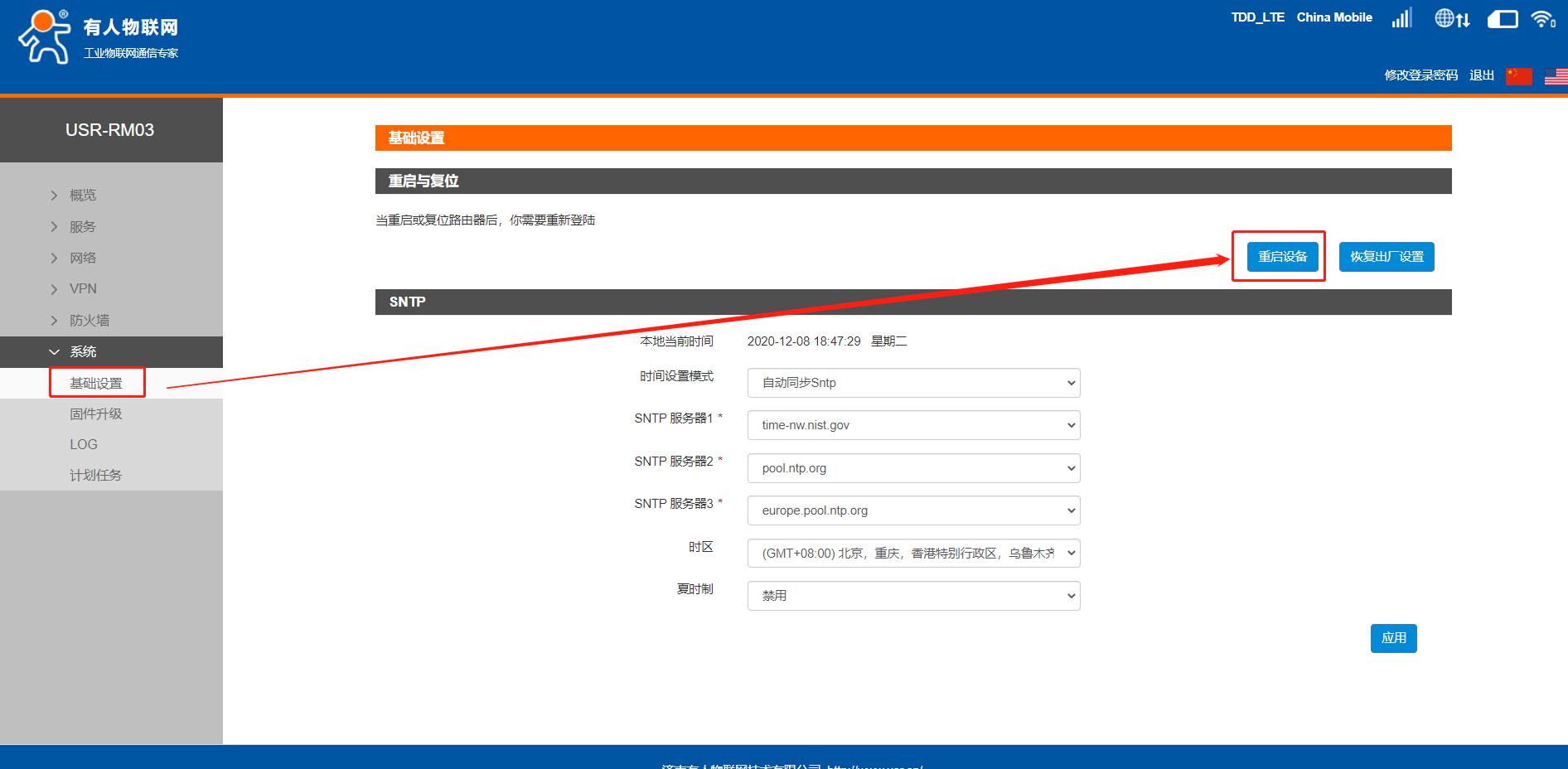This screenshot has width=1568, height=769.
Task: Open the LOG menu item
Action: [84, 445]
